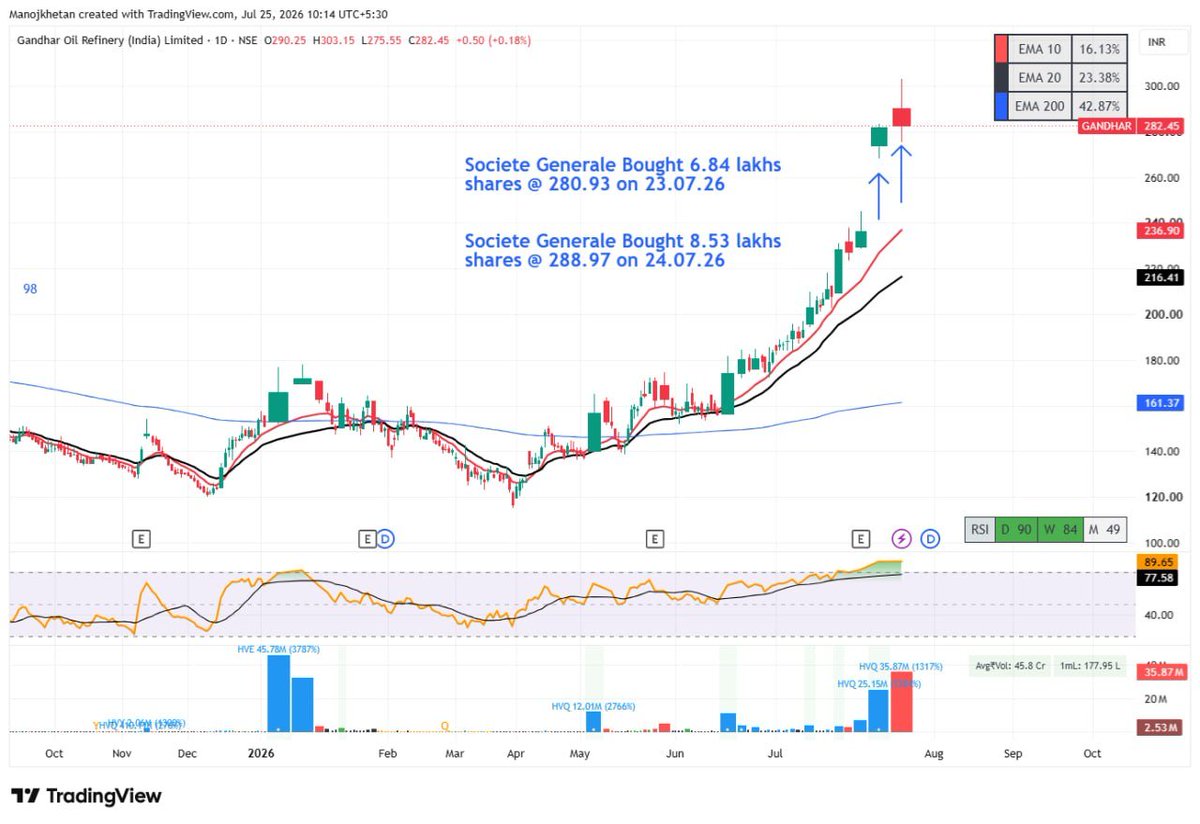The height and width of the screenshot is (824, 1200).
Task: Click the HVQ 35.87M (1317%) volume annotation
Action: (901, 666)
